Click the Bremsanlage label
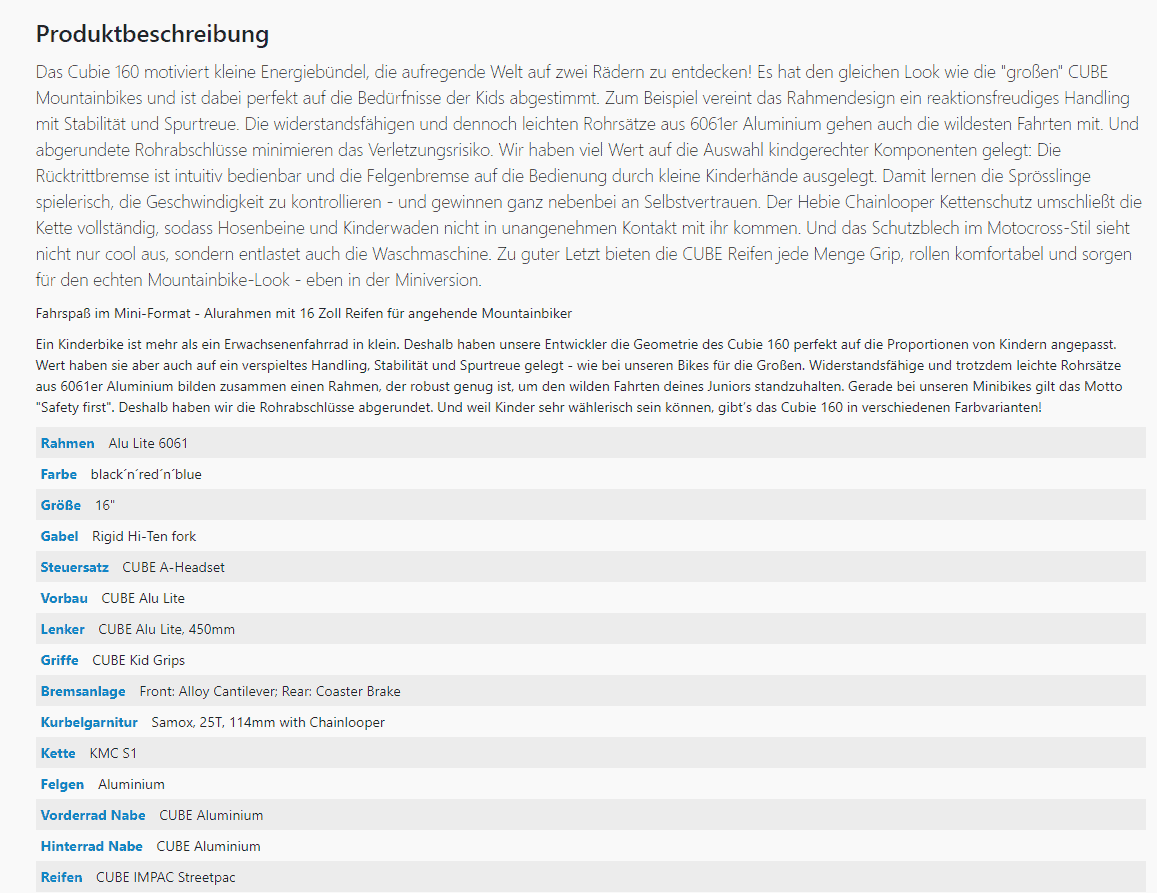This screenshot has width=1157, height=893. point(83,691)
